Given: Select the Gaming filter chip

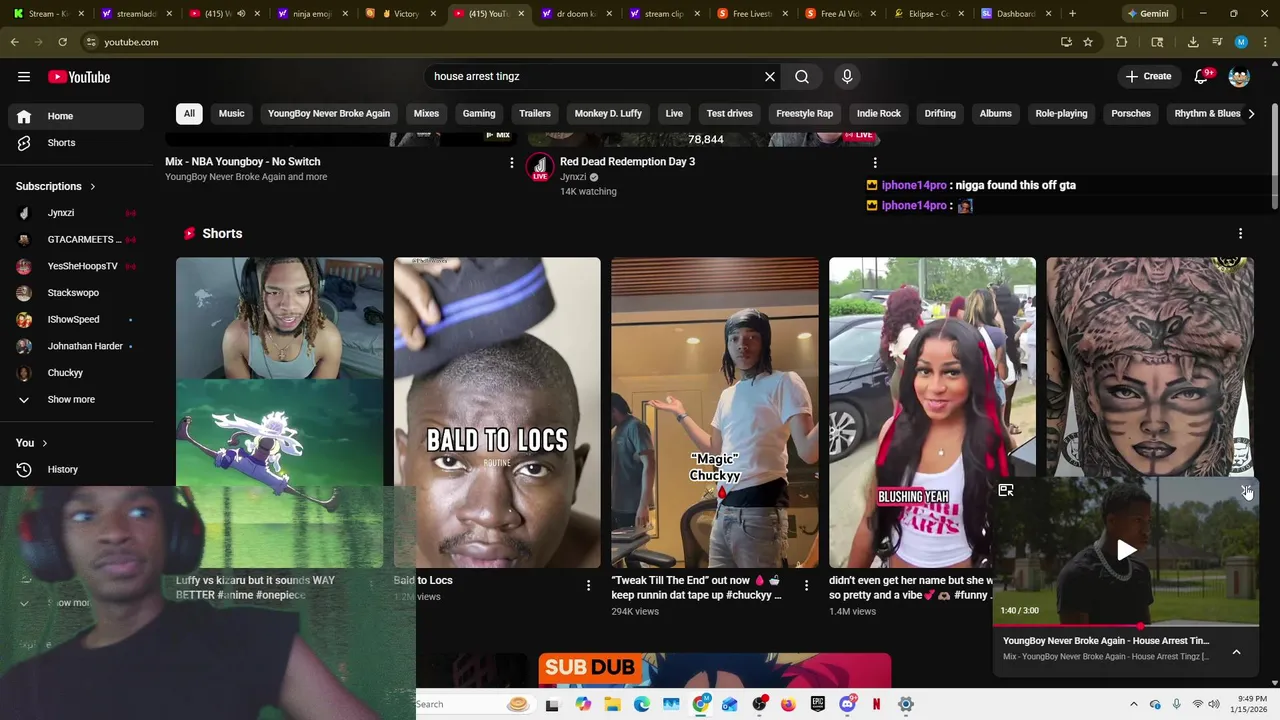Looking at the screenshot, I should point(479,114).
